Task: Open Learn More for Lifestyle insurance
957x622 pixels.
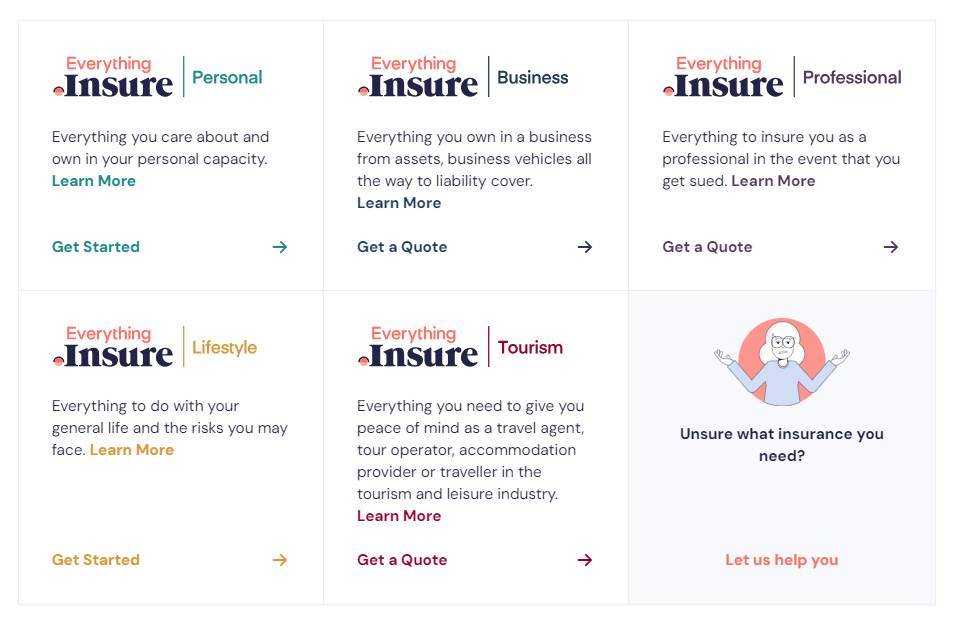Action: coord(132,450)
